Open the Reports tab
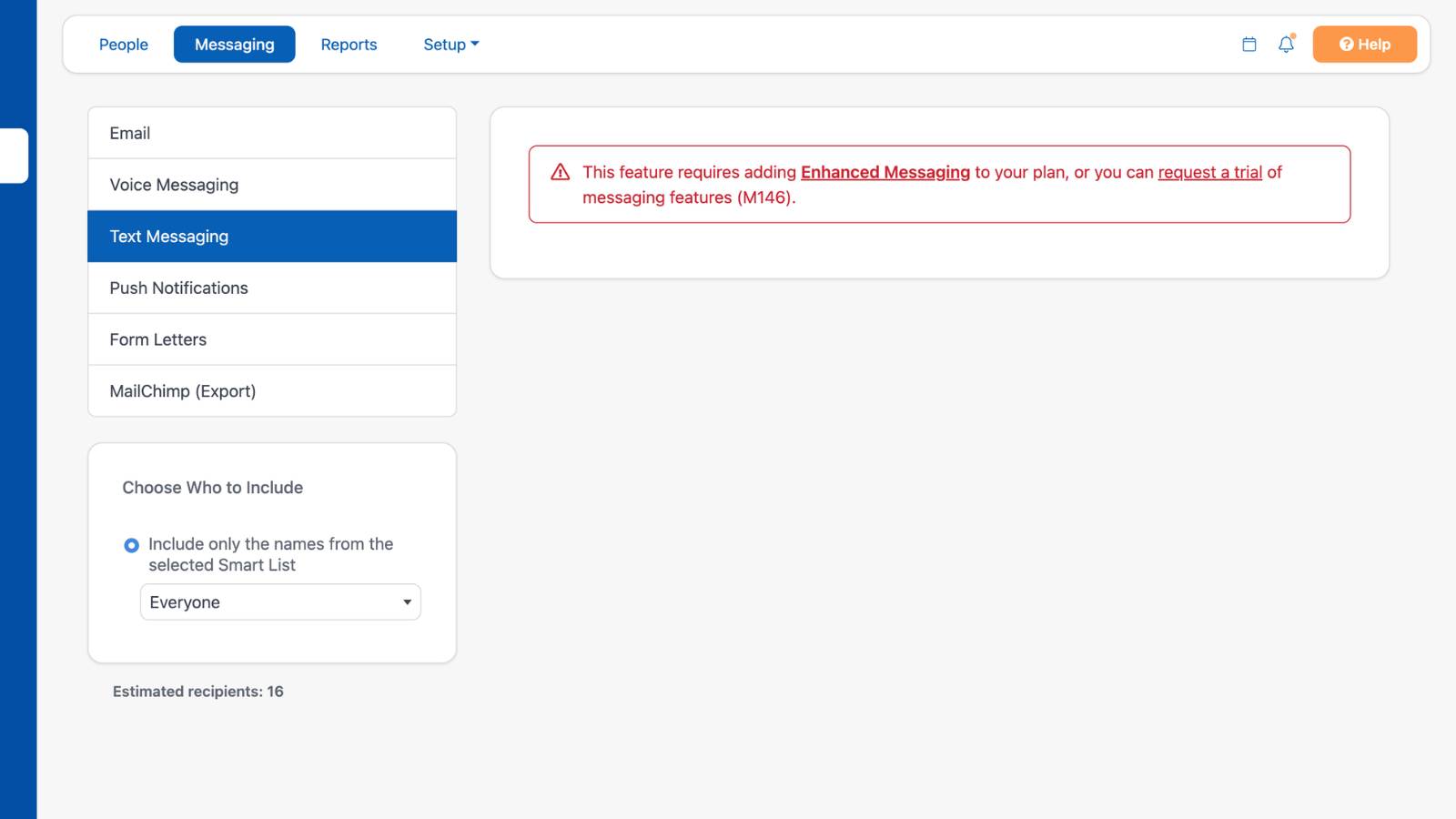Image resolution: width=1456 pixels, height=819 pixels. (349, 45)
